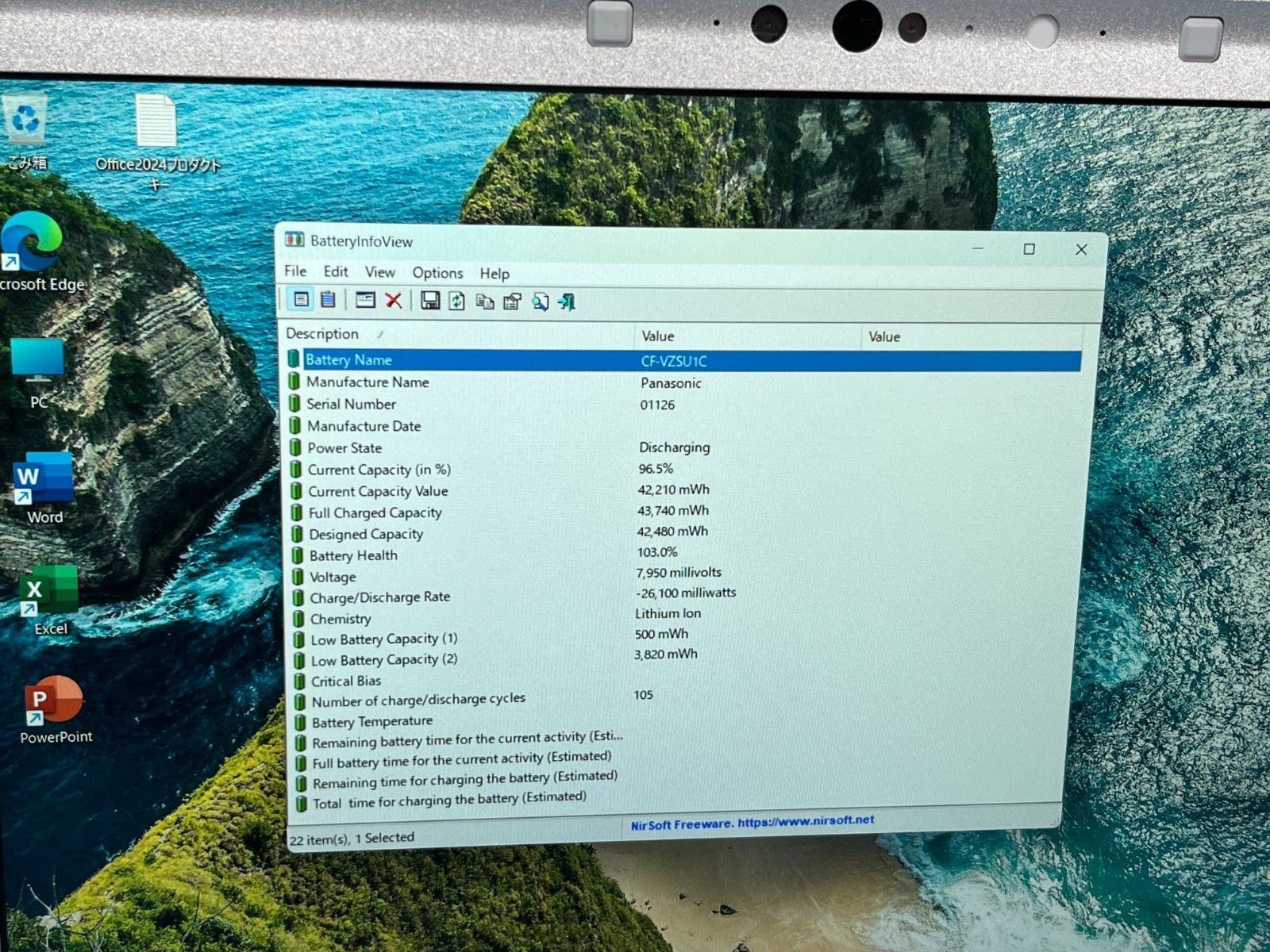Click battery icon beside Manufacture Name row
Screen dimensions: 1270x952
pyautogui.click(x=294, y=382)
